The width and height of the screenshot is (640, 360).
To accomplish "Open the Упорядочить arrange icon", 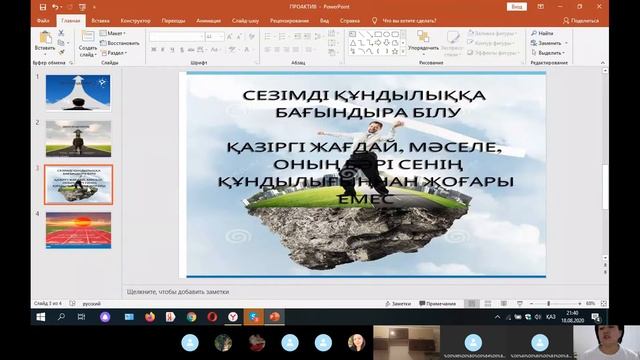I will 423,37.
